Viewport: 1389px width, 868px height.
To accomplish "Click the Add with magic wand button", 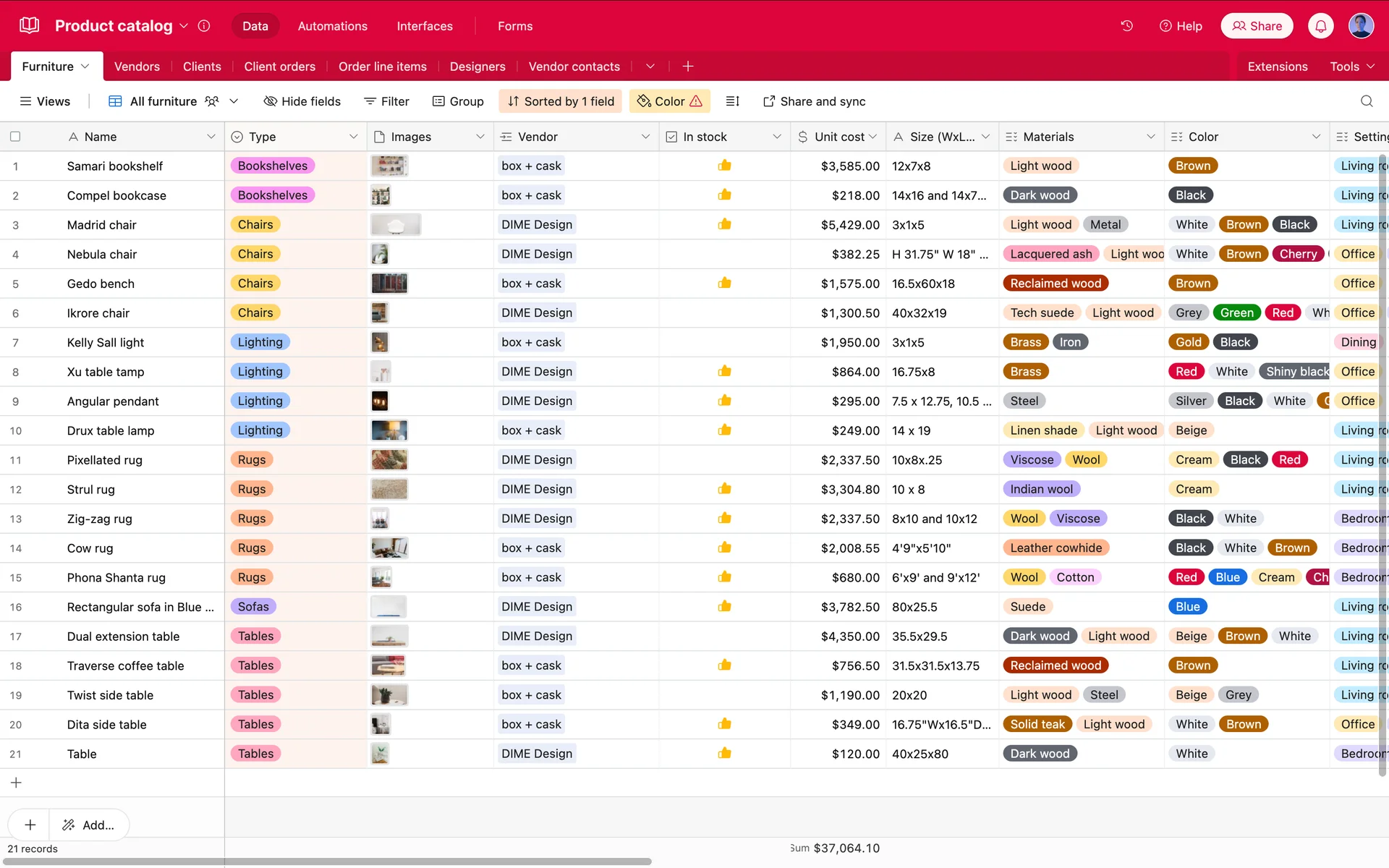I will click(x=88, y=825).
